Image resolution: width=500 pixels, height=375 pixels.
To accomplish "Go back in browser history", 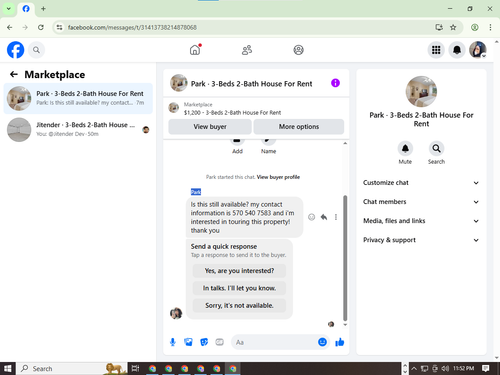I will 10,27.
